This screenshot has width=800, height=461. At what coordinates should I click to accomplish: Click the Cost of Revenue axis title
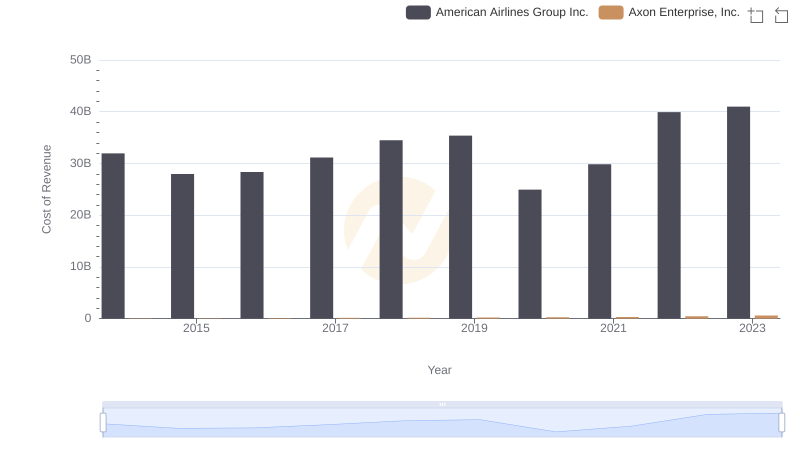point(46,189)
